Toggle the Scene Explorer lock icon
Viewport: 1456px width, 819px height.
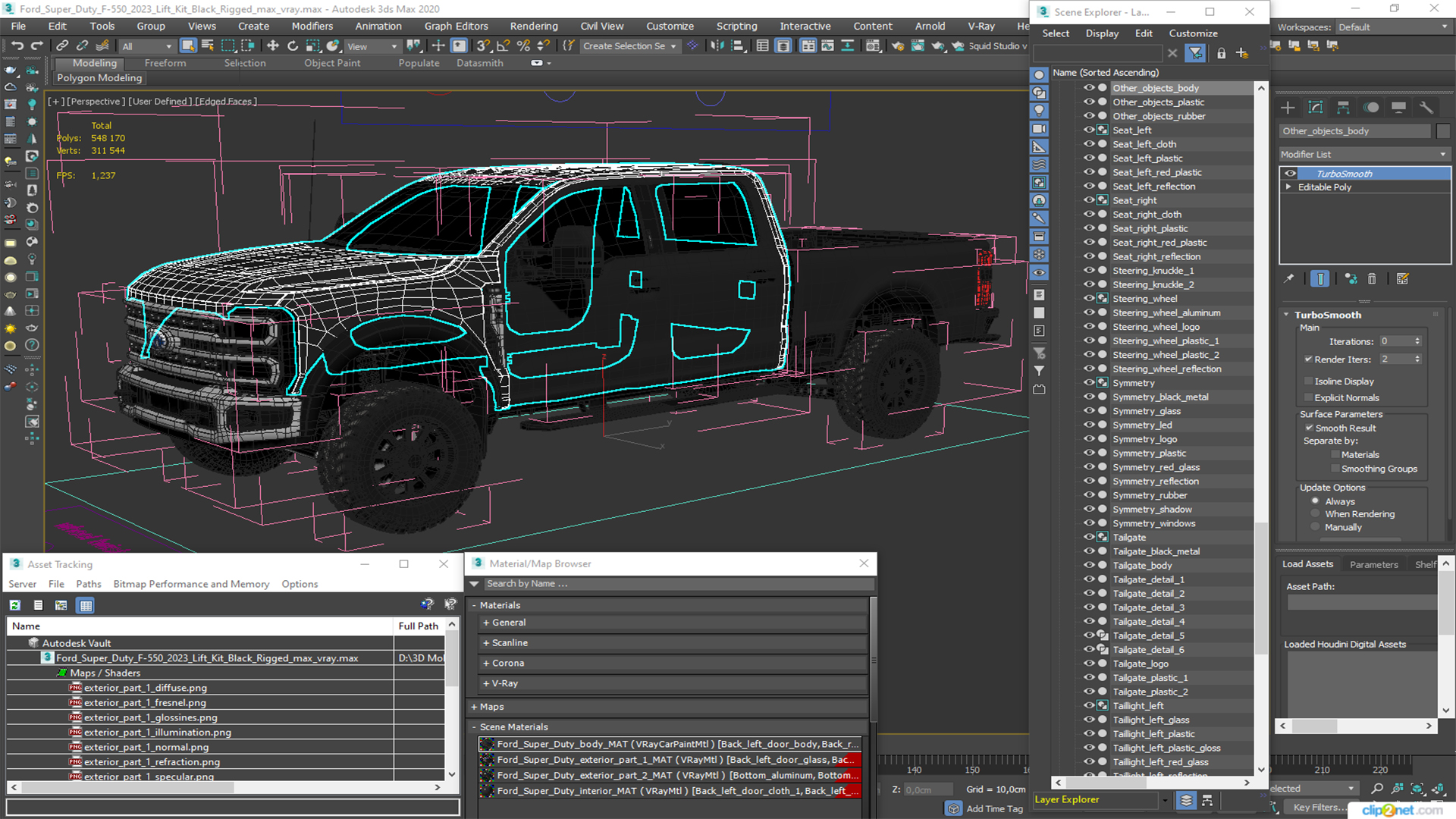[1221, 53]
